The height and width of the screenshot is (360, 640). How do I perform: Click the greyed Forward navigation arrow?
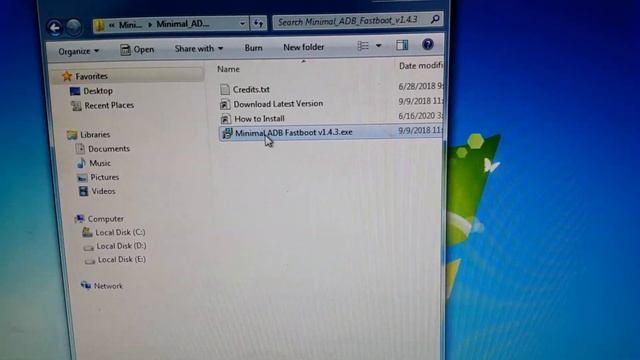pyautogui.click(x=74, y=27)
